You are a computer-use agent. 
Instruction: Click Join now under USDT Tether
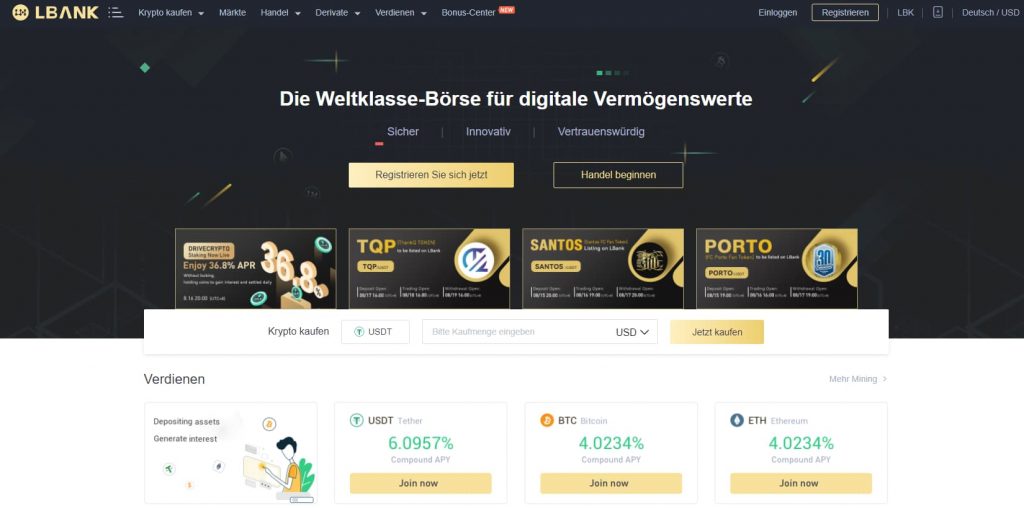tap(421, 483)
